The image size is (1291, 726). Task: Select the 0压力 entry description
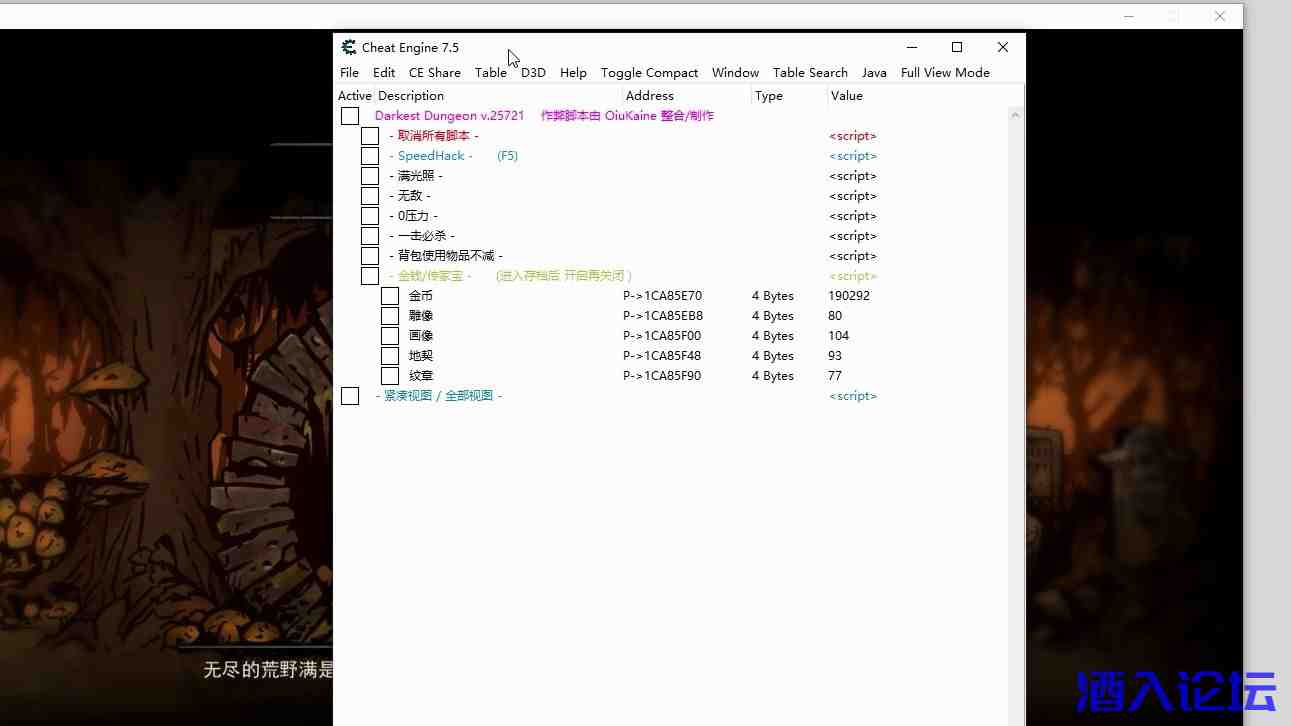click(413, 216)
